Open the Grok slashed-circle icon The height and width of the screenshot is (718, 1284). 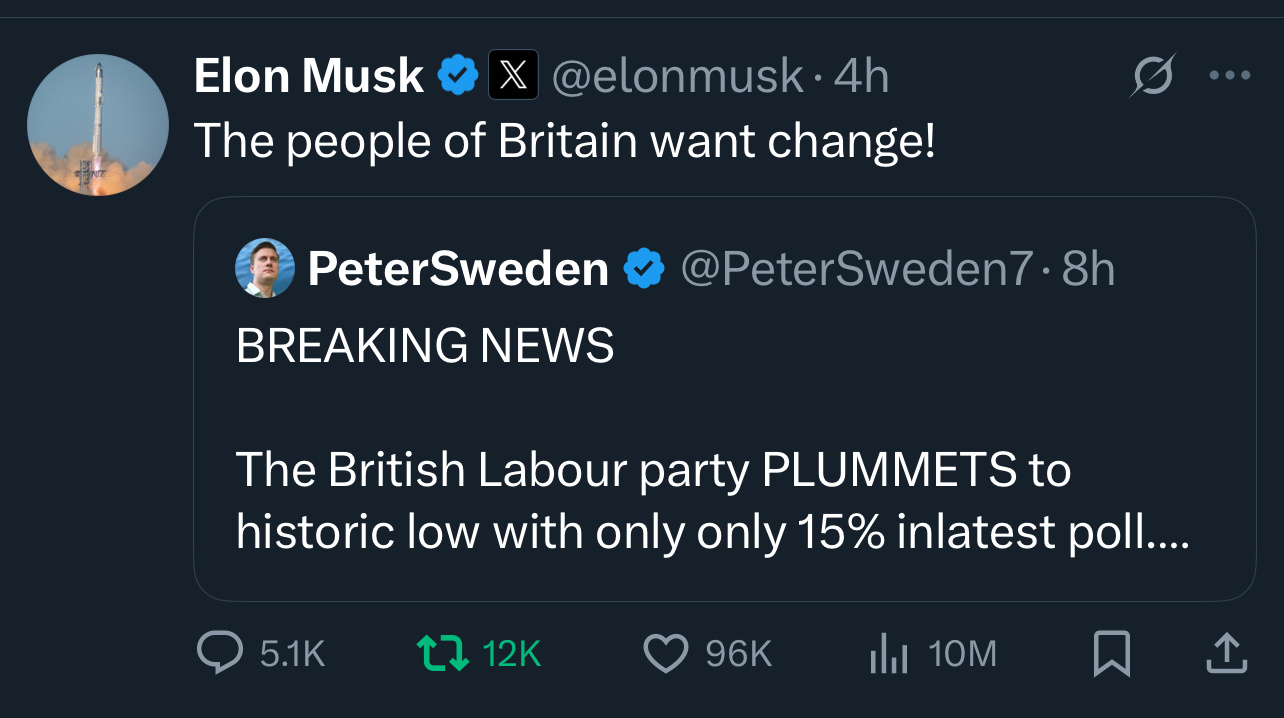point(1153,76)
